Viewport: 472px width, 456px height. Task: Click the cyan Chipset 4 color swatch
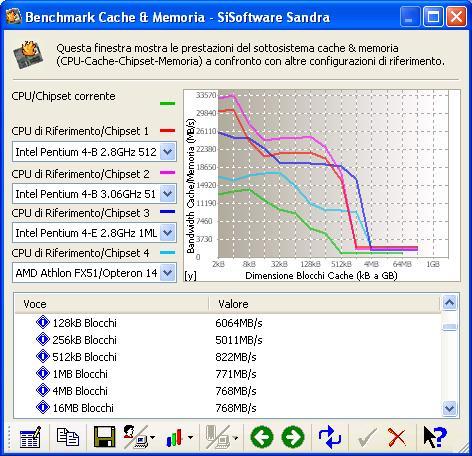[167, 252]
